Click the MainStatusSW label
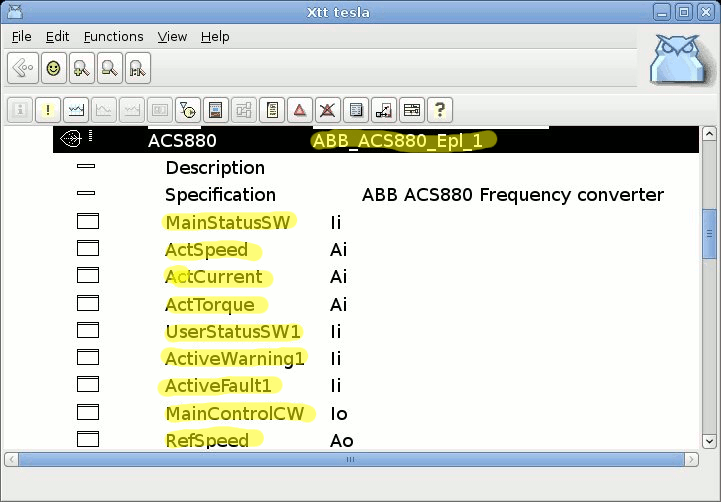 pos(228,222)
